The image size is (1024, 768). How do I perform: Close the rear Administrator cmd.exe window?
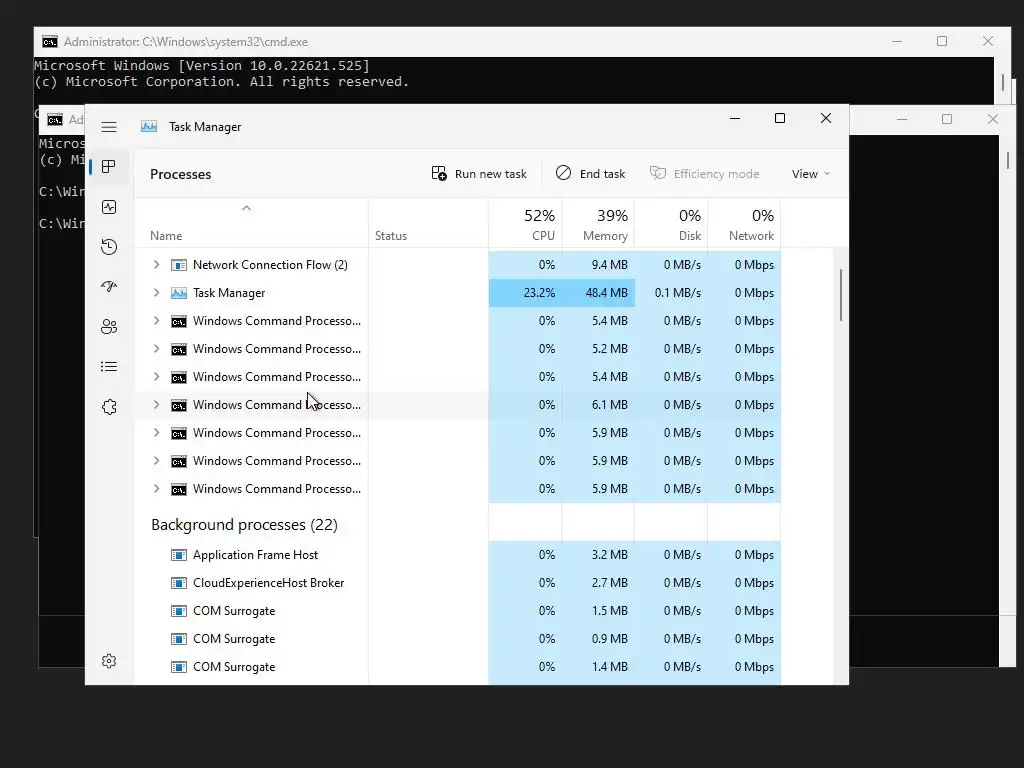coord(988,41)
